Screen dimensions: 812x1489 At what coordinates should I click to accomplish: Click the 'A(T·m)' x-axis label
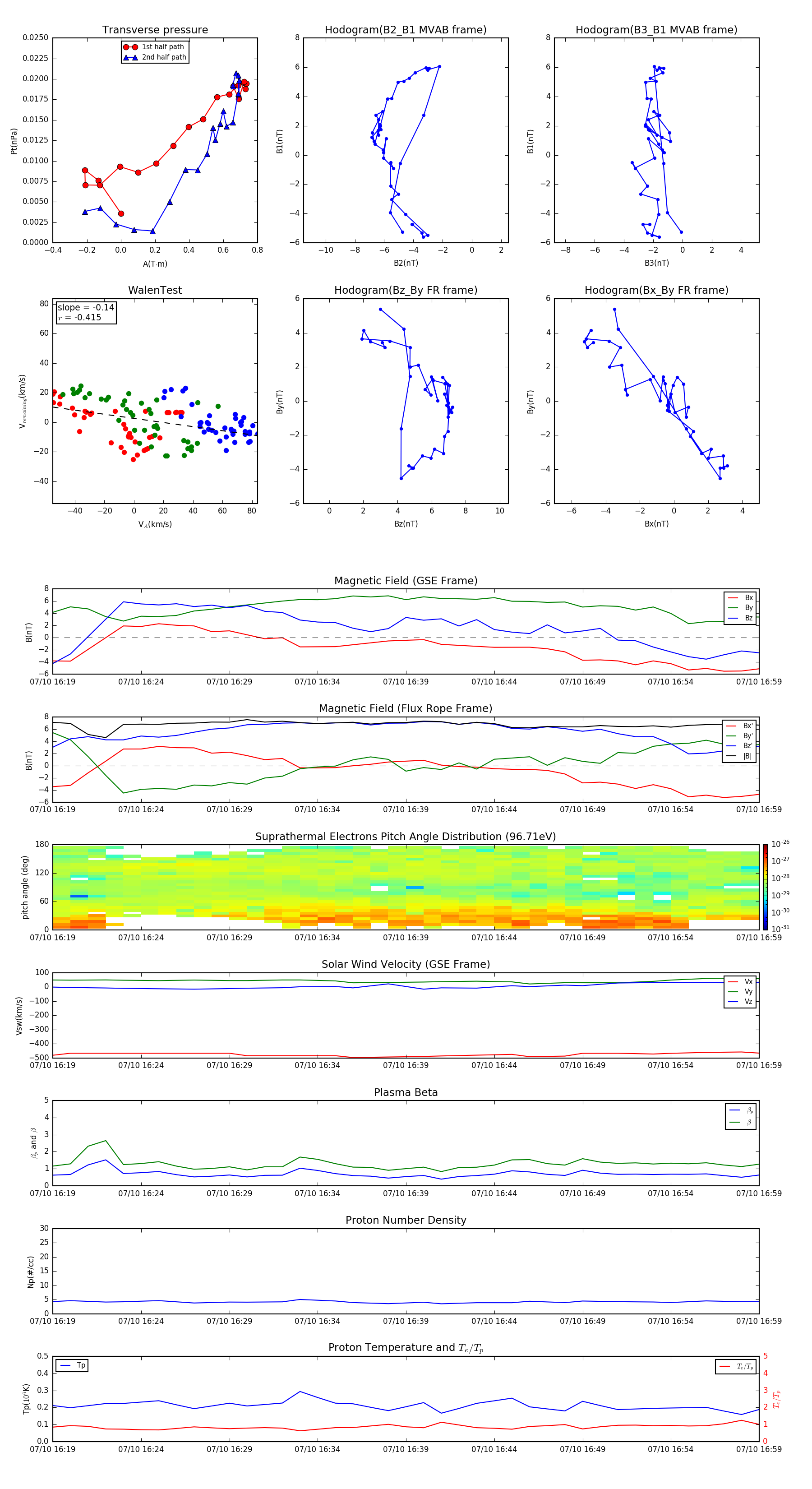[155, 264]
